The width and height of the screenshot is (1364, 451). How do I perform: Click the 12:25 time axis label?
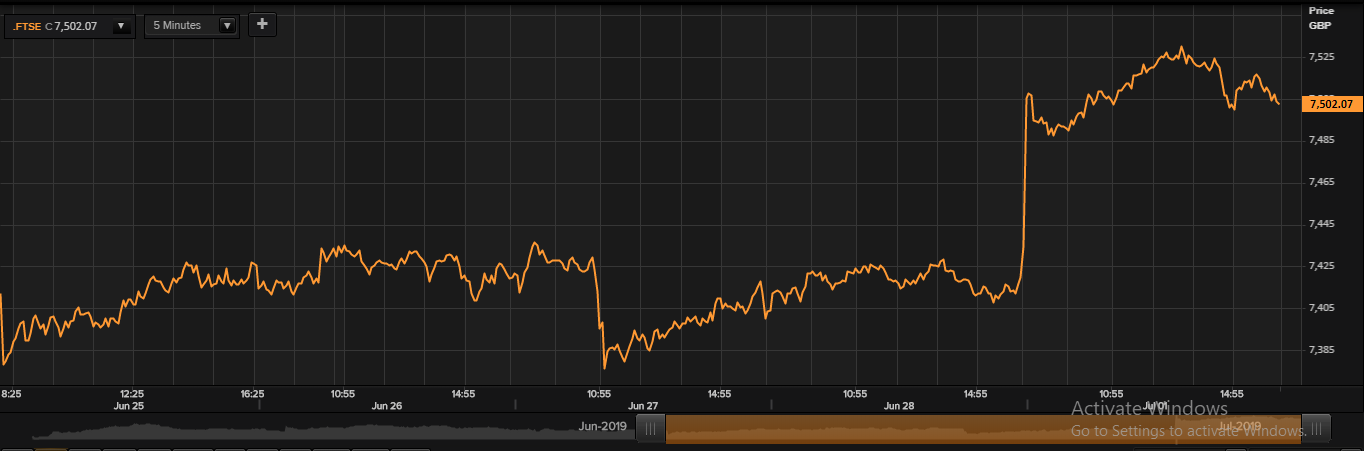[x=132, y=394]
